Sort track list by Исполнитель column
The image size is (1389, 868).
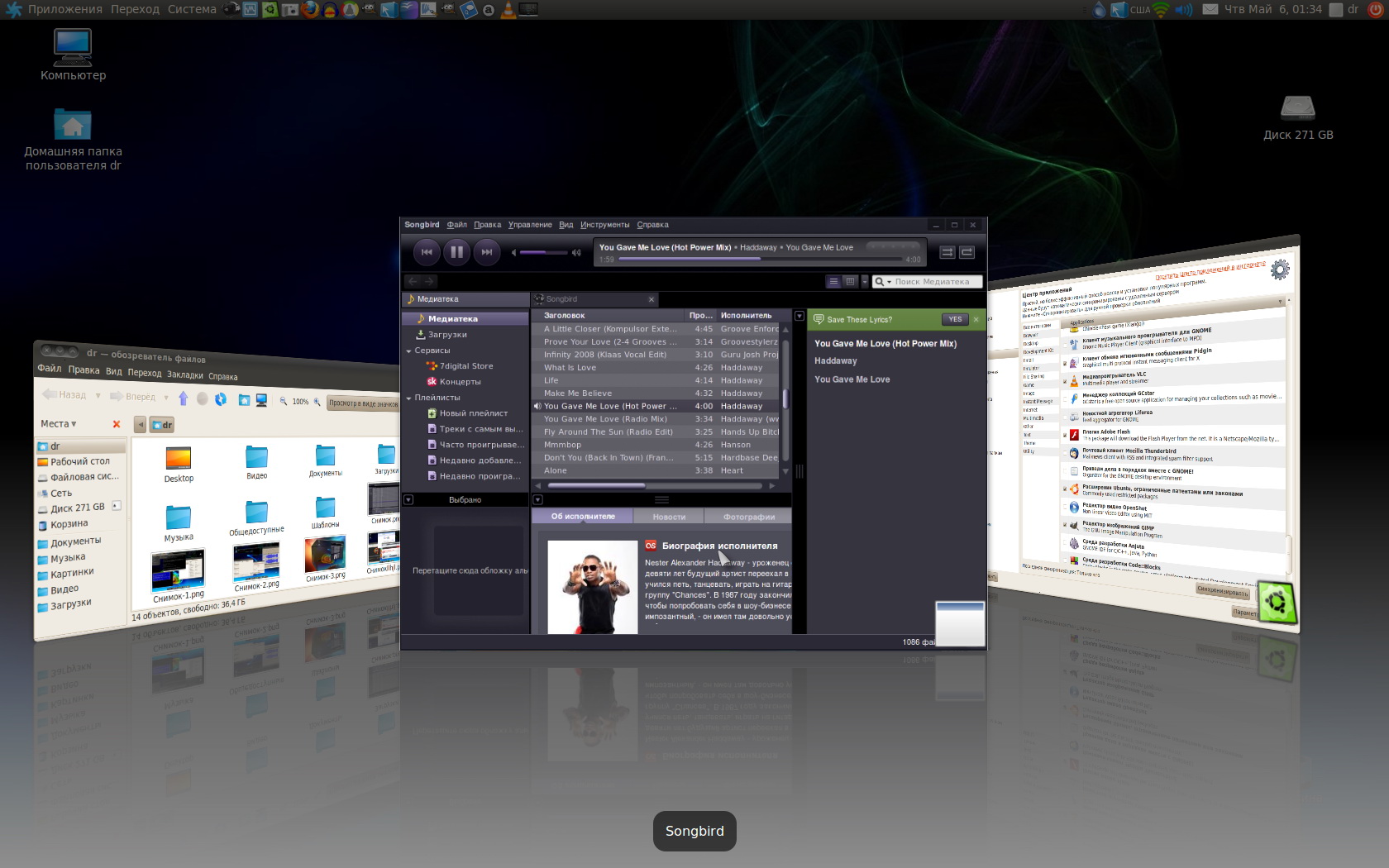point(750,316)
